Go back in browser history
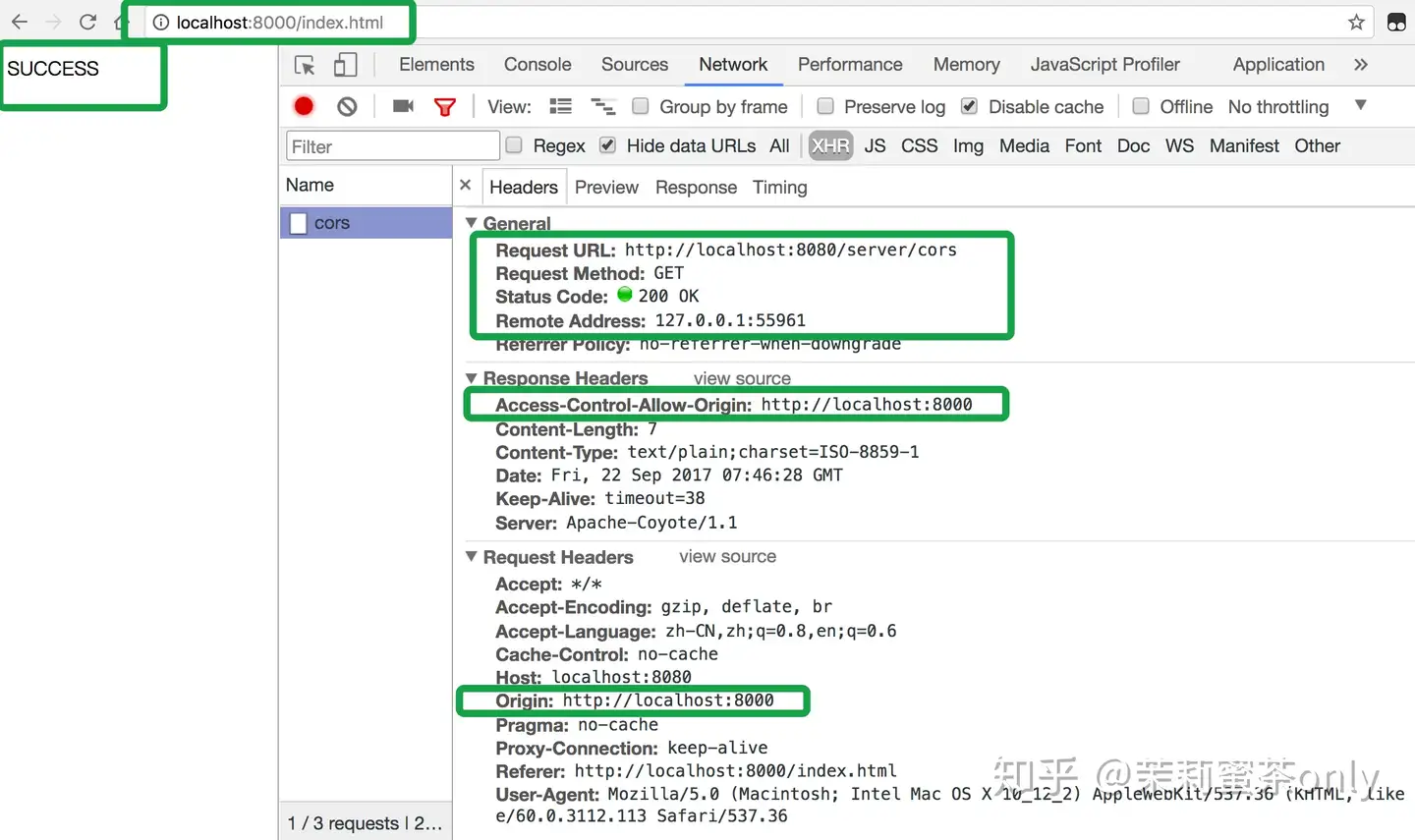Image resolution: width=1415 pixels, height=840 pixels. pyautogui.click(x=20, y=22)
